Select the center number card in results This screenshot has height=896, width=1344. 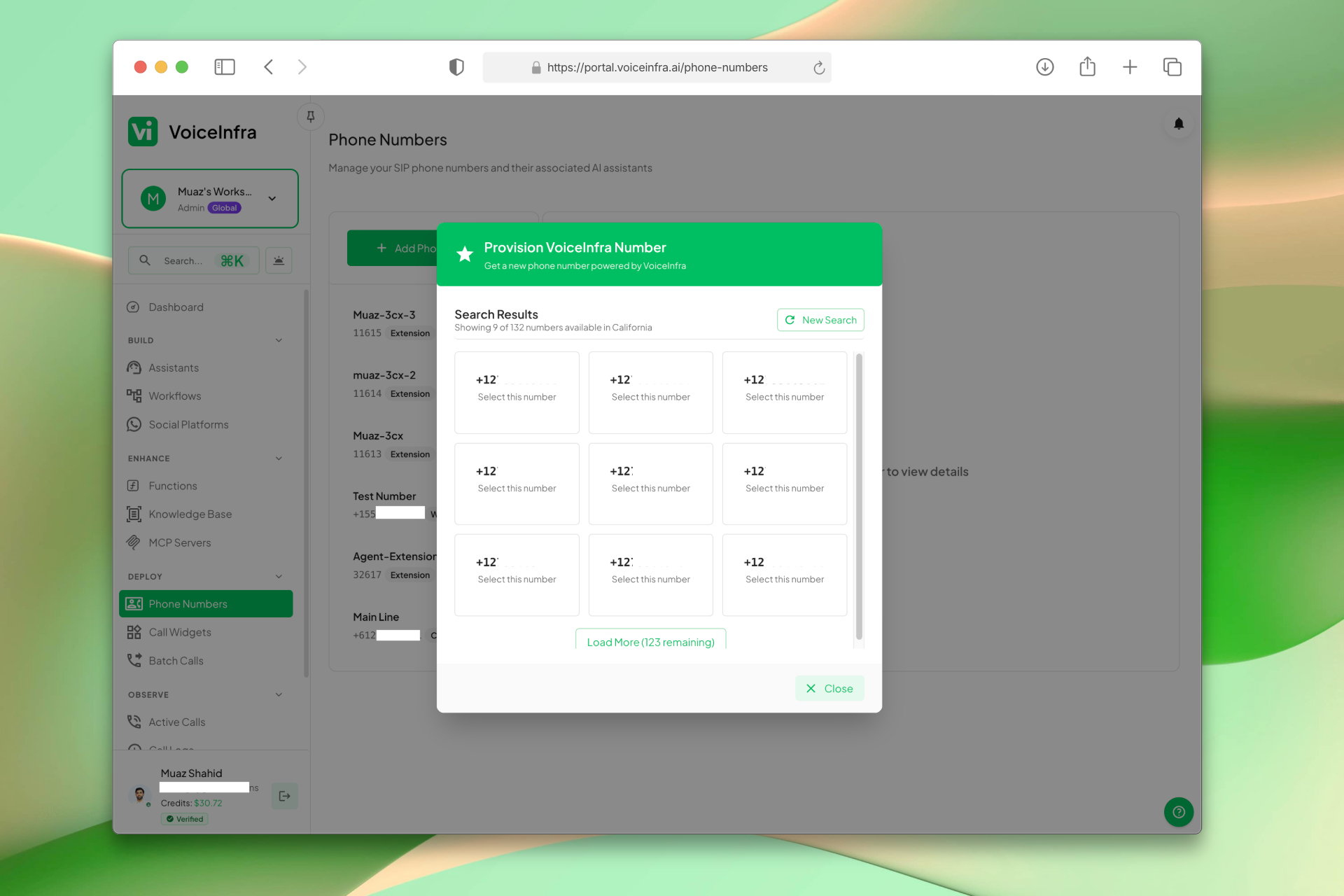tap(650, 484)
